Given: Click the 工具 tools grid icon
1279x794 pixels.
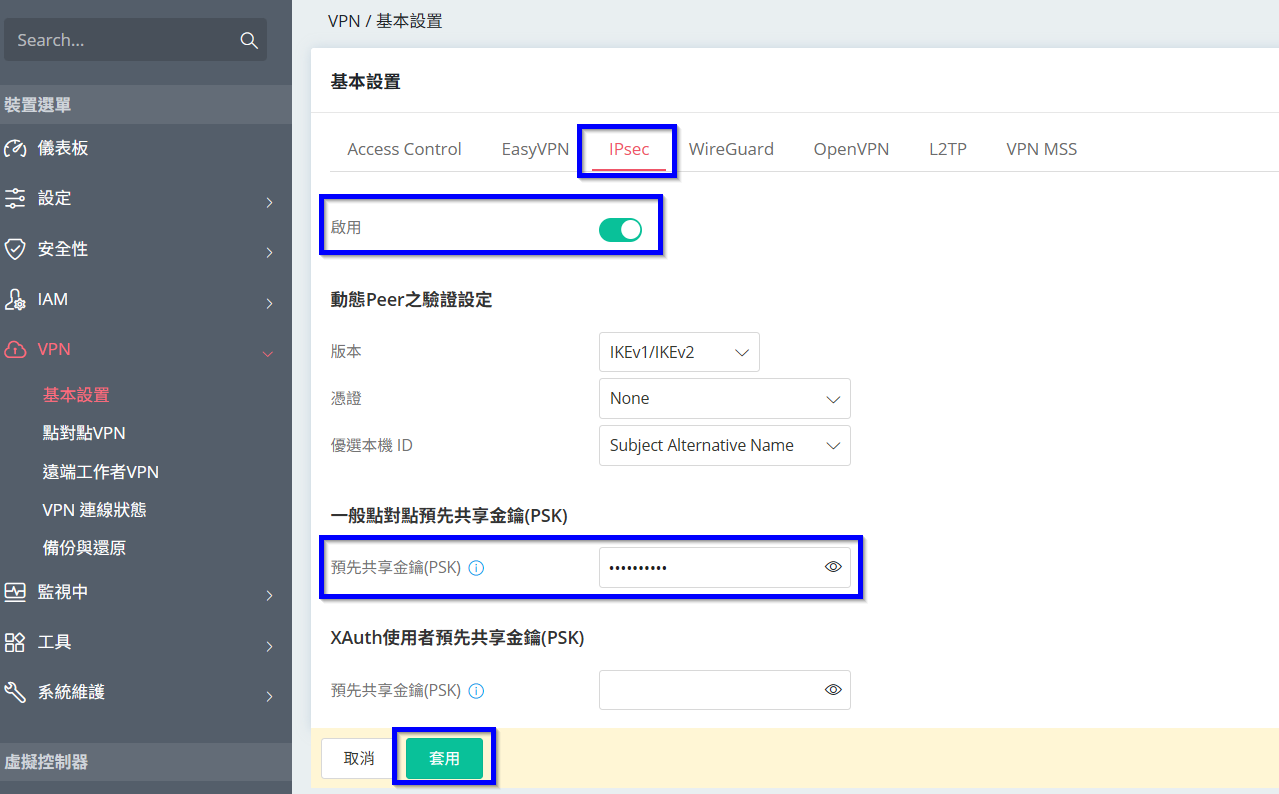Looking at the screenshot, I should pyautogui.click(x=15, y=642).
